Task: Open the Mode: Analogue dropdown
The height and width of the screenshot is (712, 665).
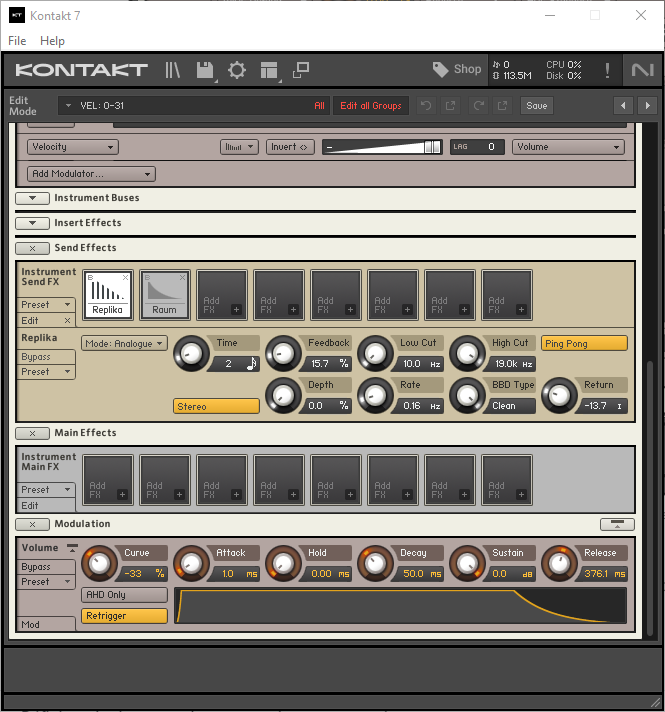Action: 124,343
